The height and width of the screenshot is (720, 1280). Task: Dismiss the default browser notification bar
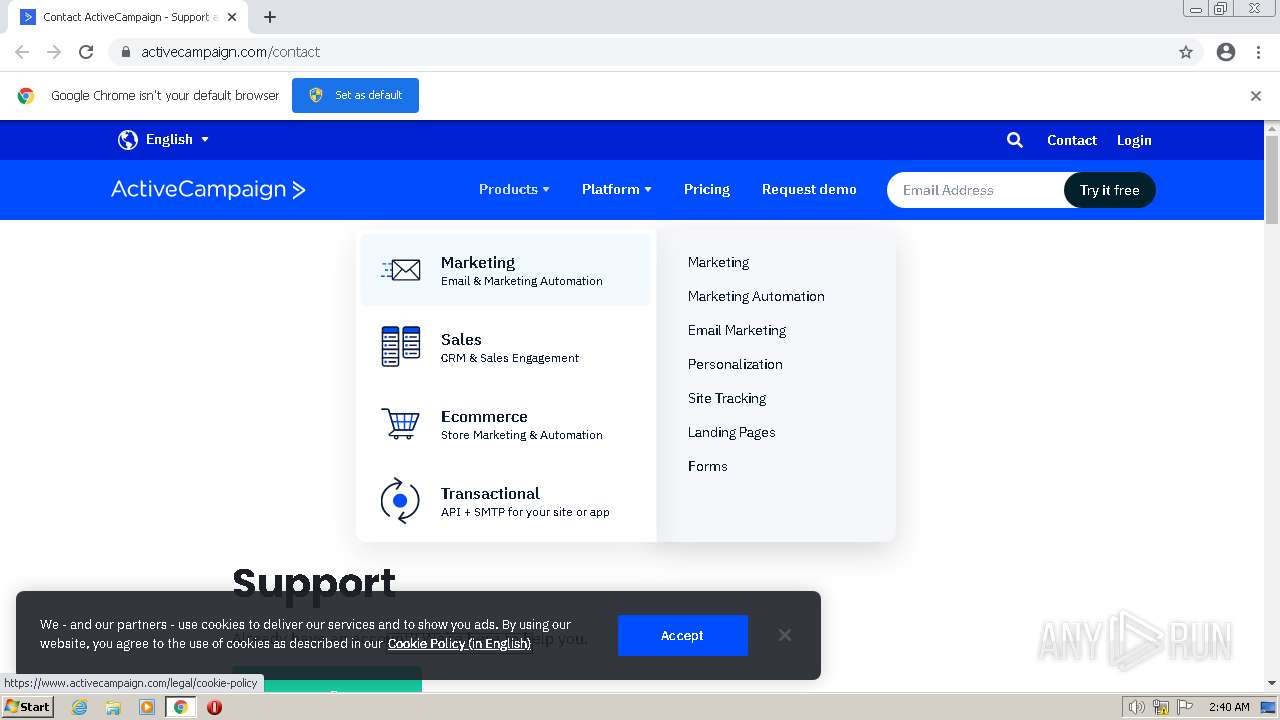[x=1256, y=96]
